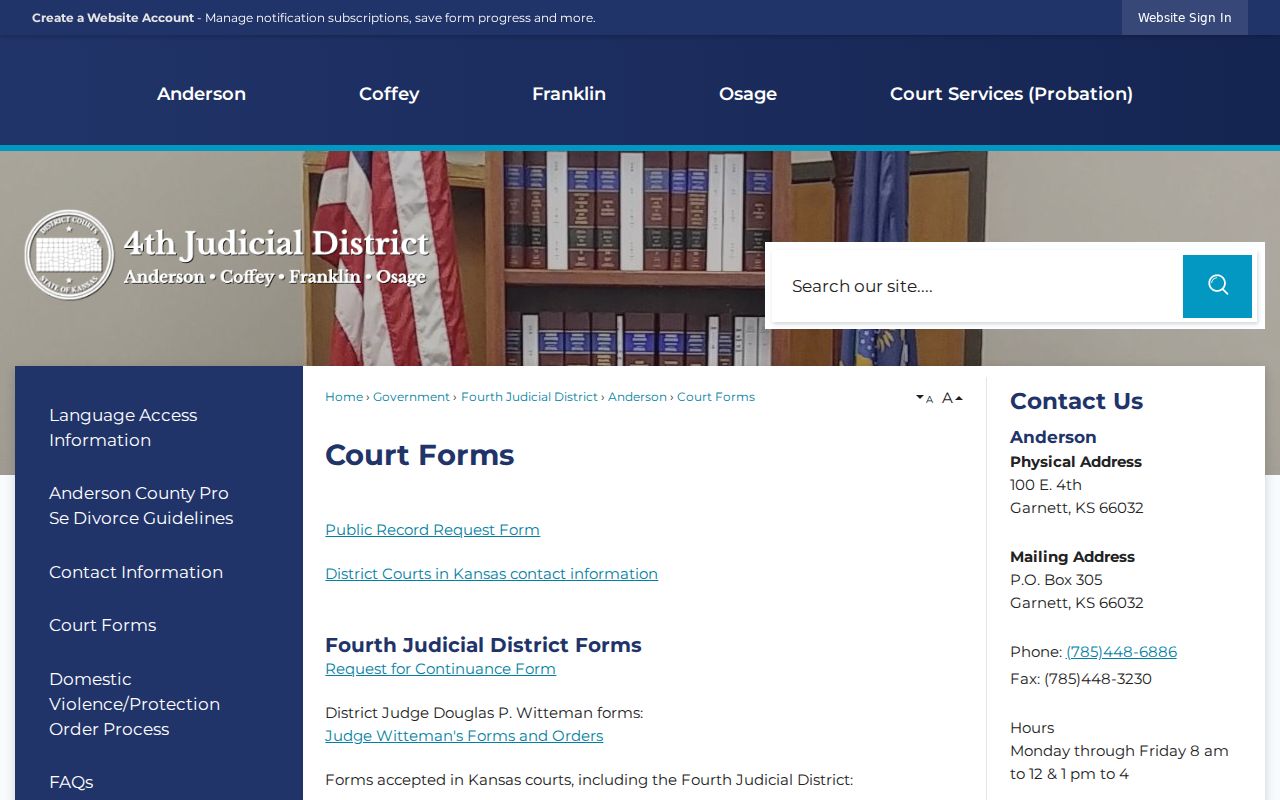This screenshot has height=800, width=1280.
Task: Open Contact Information in sidebar
Action: (x=136, y=572)
